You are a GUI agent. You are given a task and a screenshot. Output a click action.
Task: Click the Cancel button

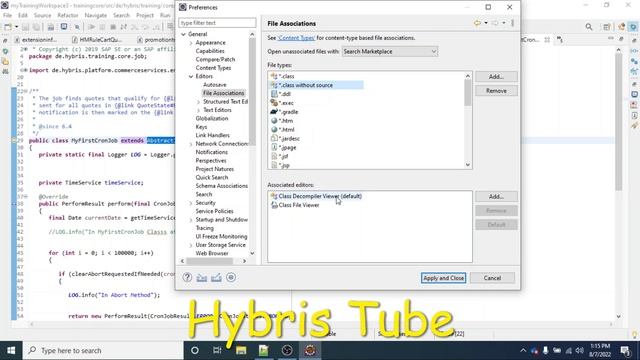tap(492, 278)
